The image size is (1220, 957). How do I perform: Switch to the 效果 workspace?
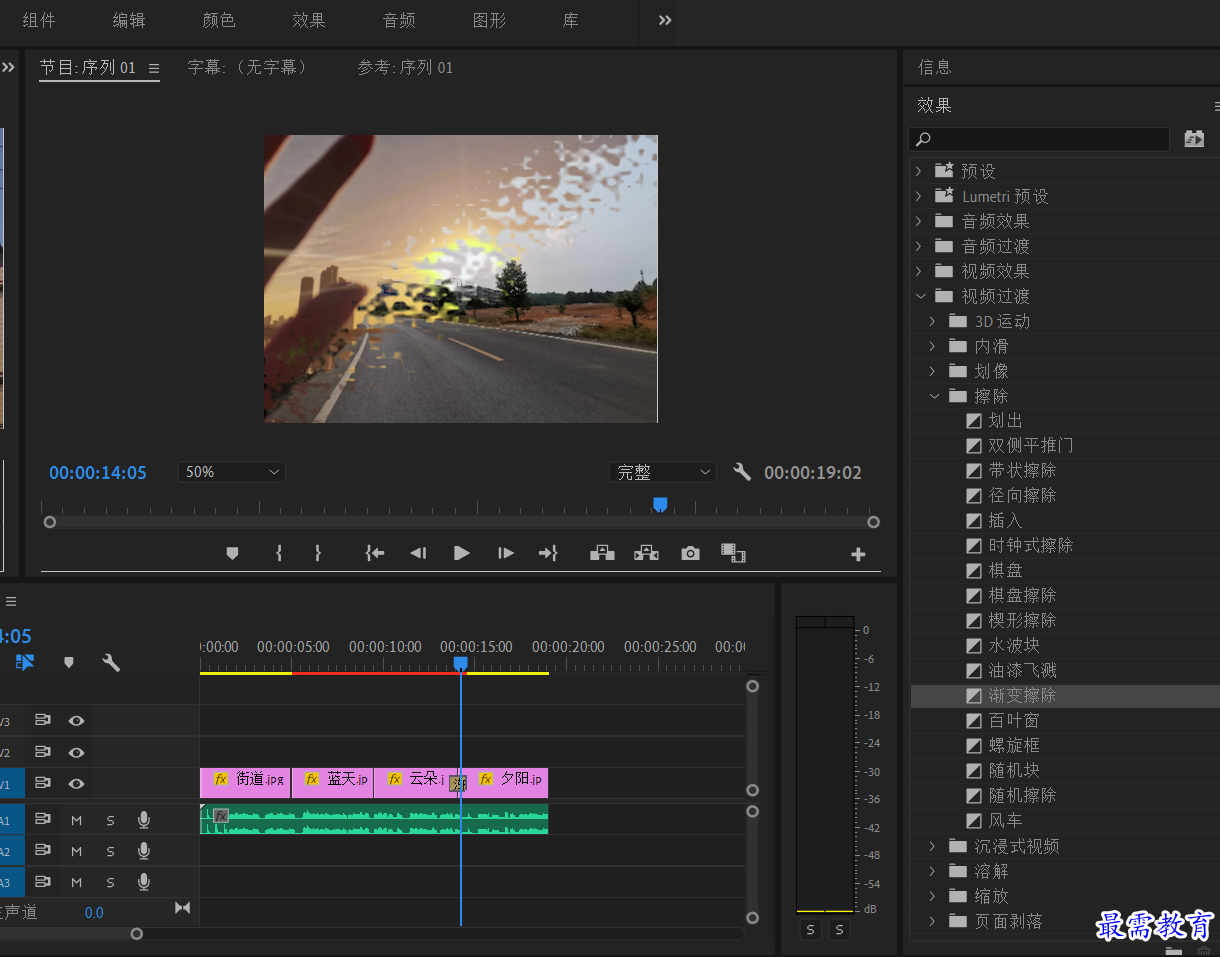click(309, 20)
